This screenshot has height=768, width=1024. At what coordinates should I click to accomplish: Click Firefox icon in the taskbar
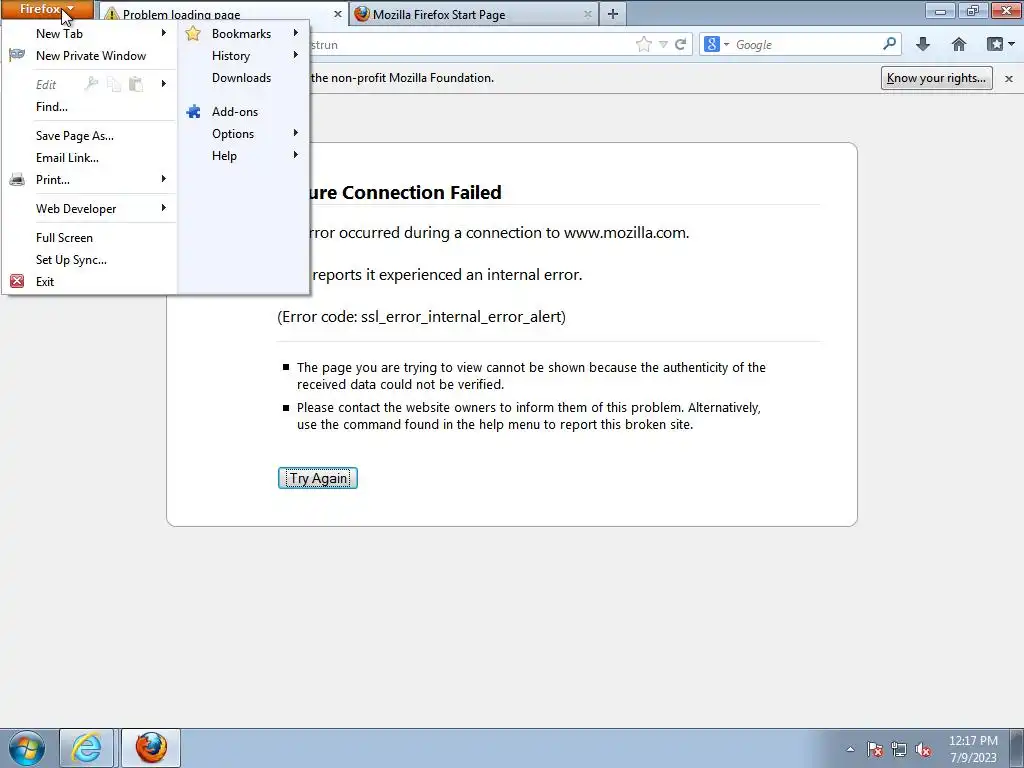click(x=151, y=748)
